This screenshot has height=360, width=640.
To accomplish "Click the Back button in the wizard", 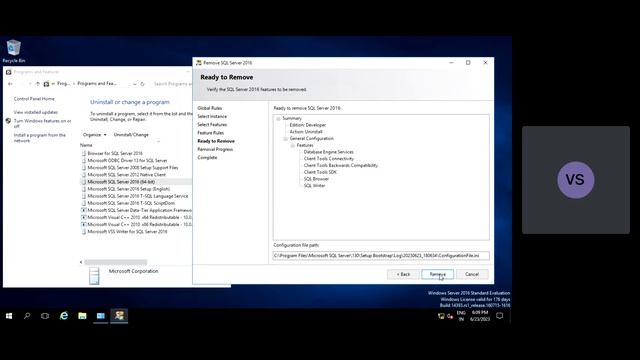I will 403,274.
